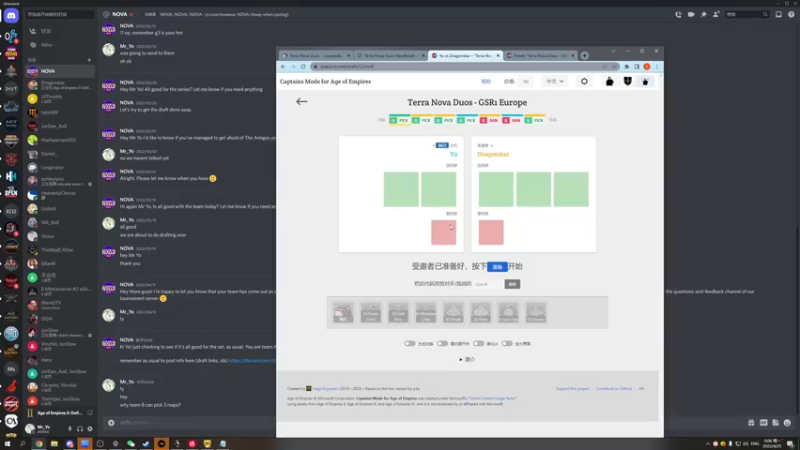
Task: Click the browser back arrow
Action: pyautogui.click(x=283, y=66)
